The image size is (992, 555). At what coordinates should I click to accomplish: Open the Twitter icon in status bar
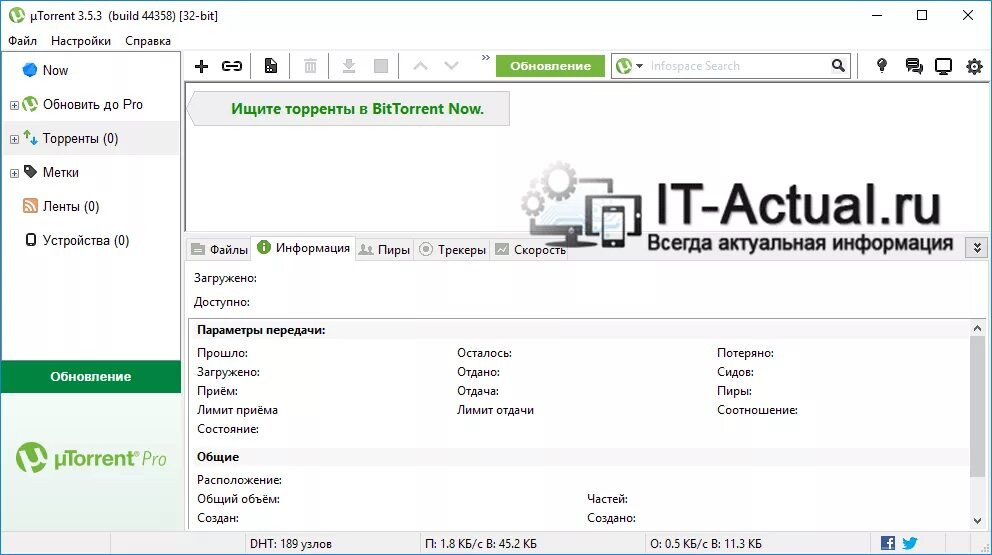tap(910, 543)
